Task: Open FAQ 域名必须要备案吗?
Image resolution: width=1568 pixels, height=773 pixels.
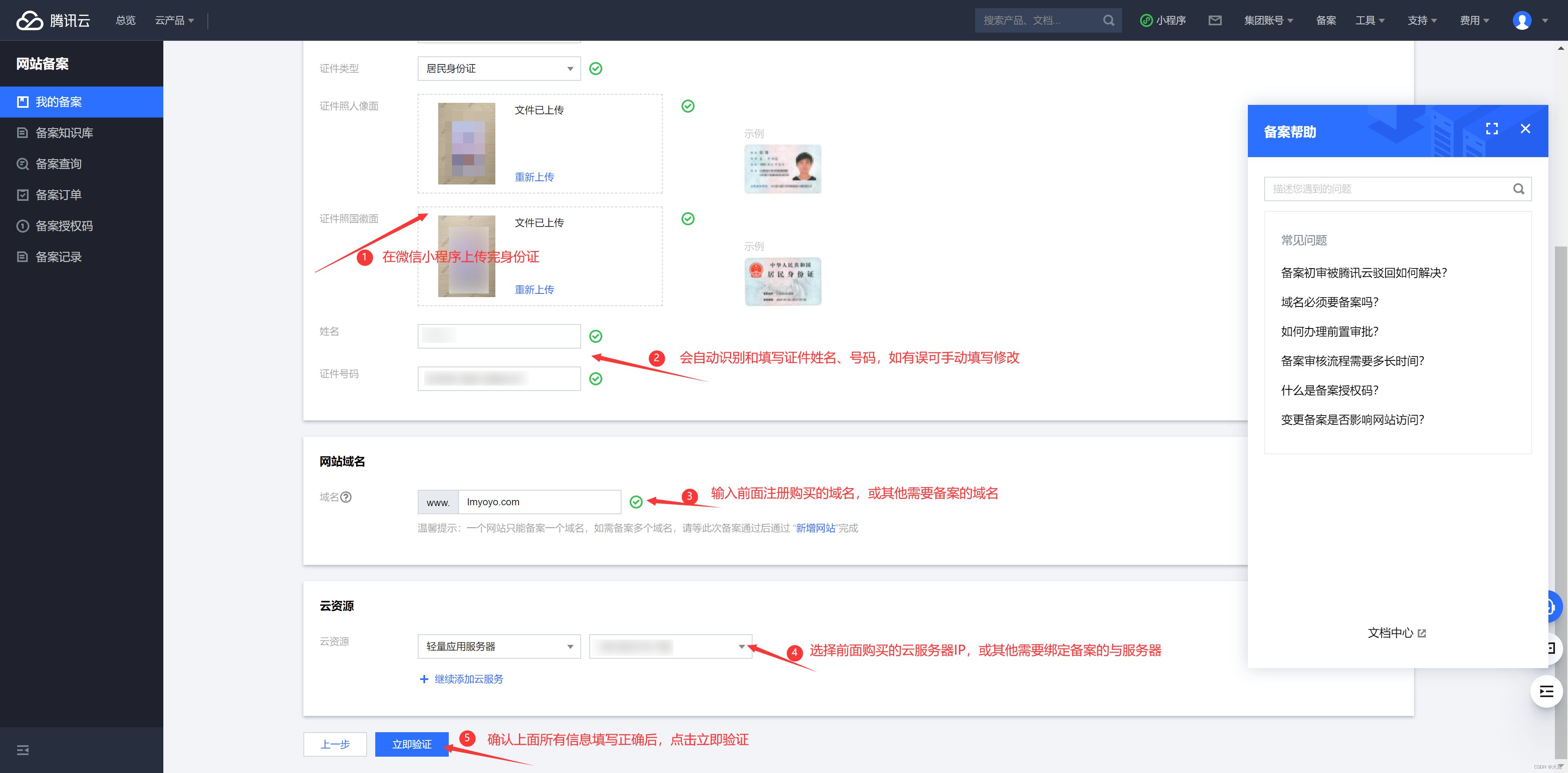Action: click(1330, 302)
